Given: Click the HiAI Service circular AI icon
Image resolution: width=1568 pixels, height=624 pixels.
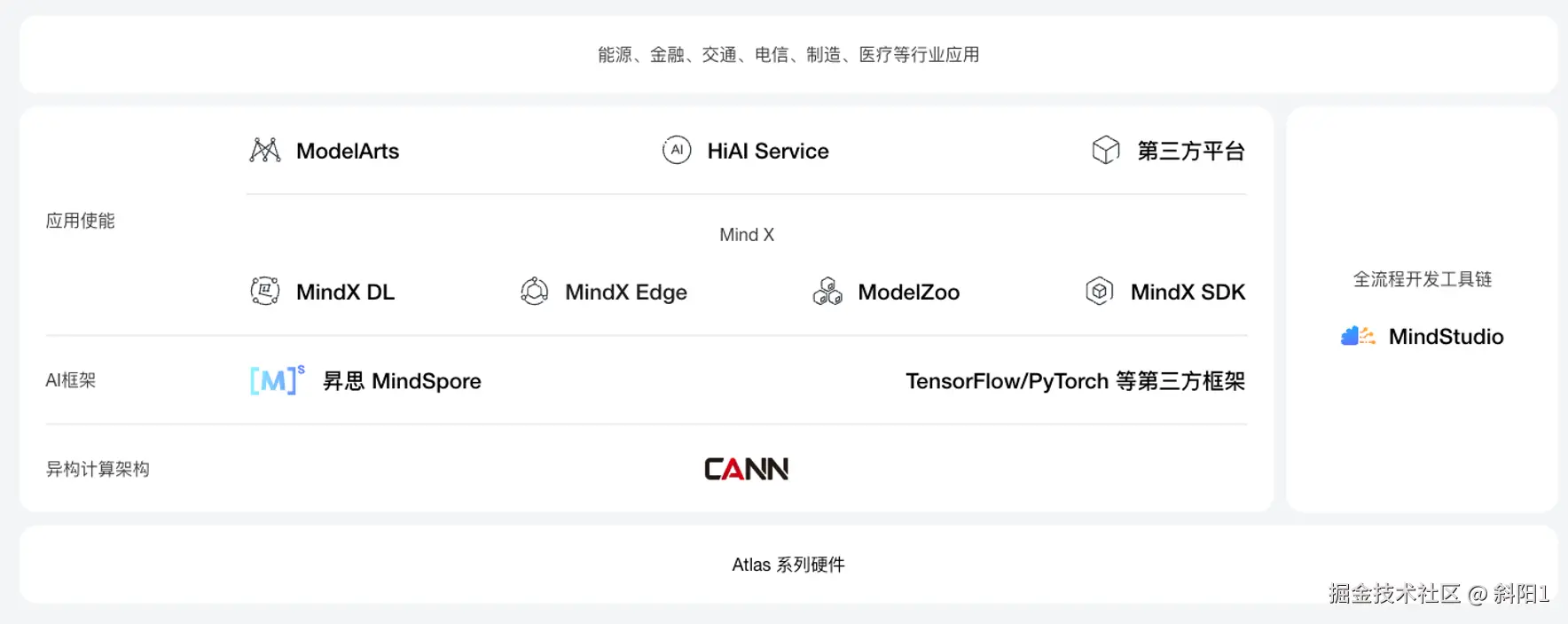Looking at the screenshot, I should click(x=677, y=151).
